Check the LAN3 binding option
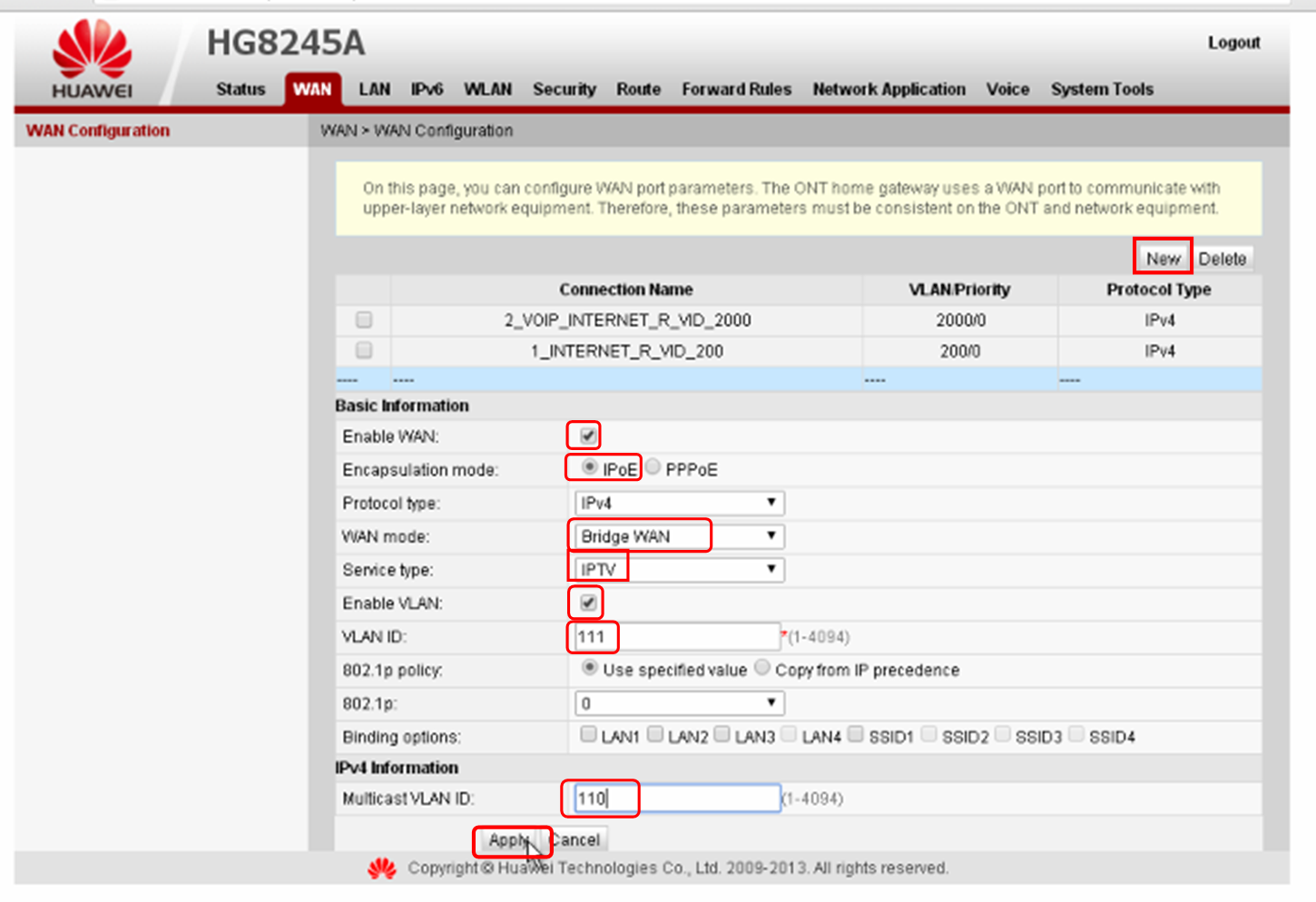This screenshot has height=902, width=1316. click(x=722, y=734)
